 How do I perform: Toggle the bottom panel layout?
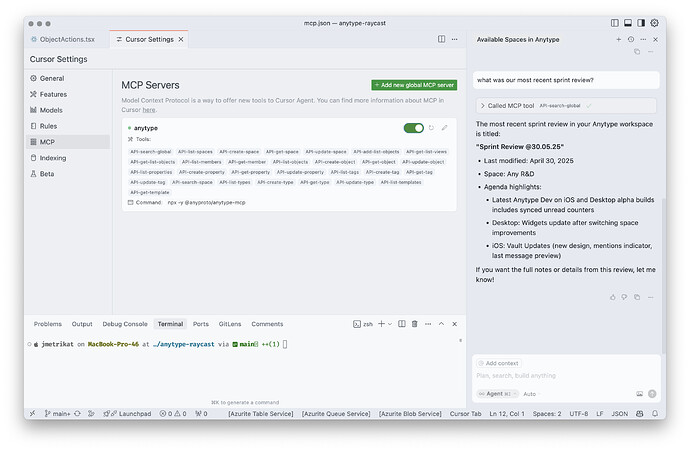628,23
